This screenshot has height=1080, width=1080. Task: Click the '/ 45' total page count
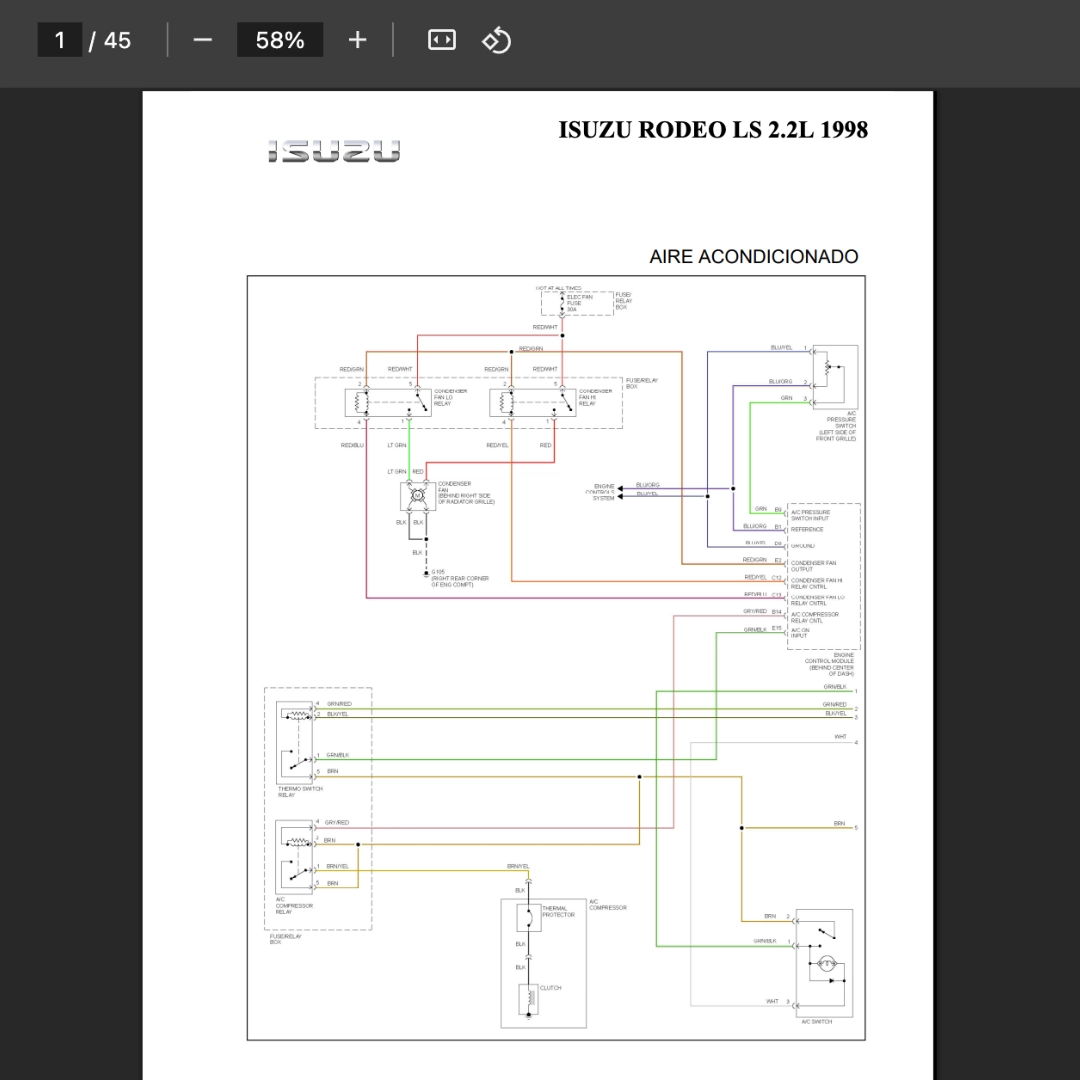pos(110,41)
